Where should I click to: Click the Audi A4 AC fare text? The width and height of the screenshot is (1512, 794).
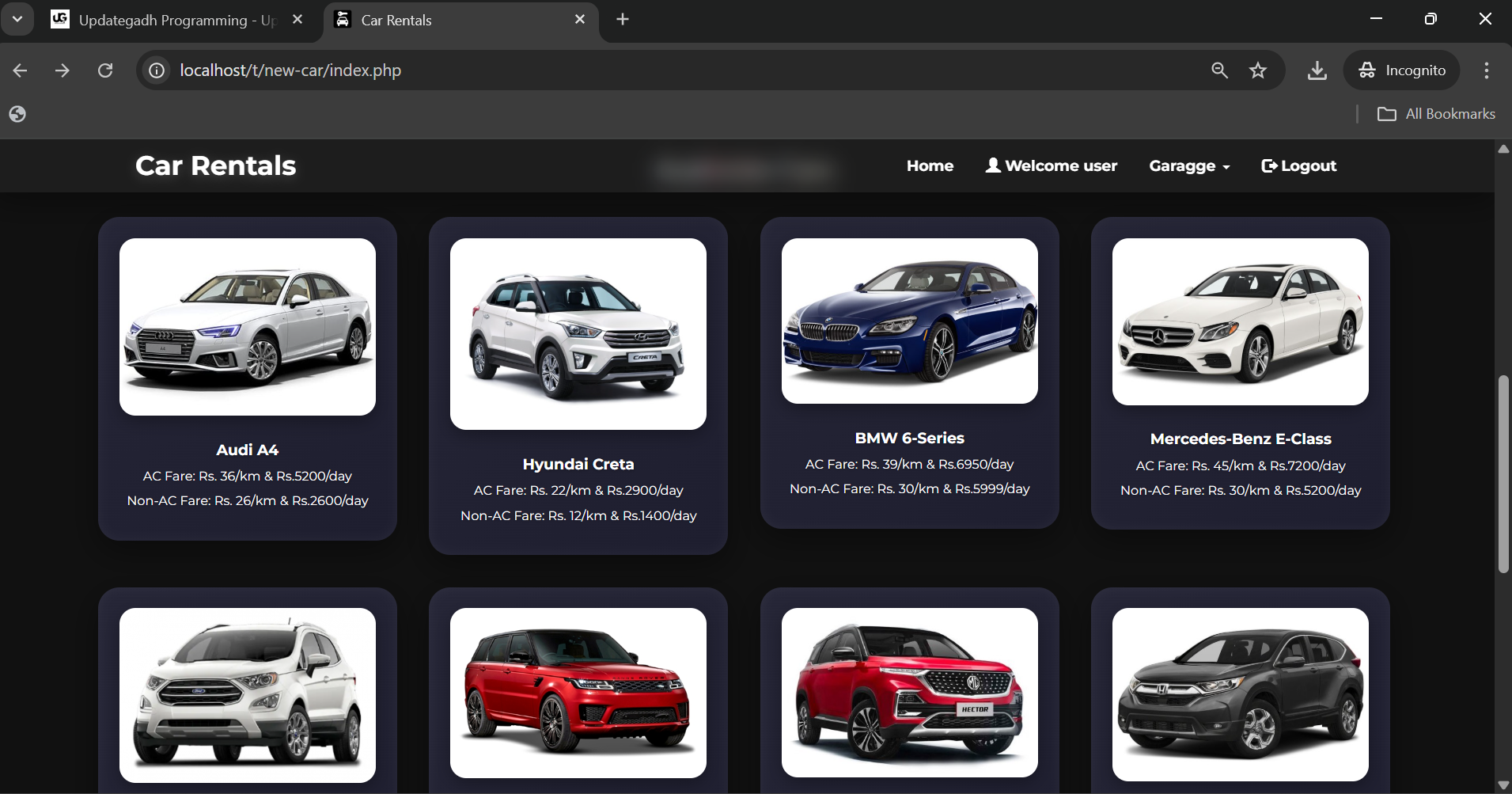[x=248, y=476]
